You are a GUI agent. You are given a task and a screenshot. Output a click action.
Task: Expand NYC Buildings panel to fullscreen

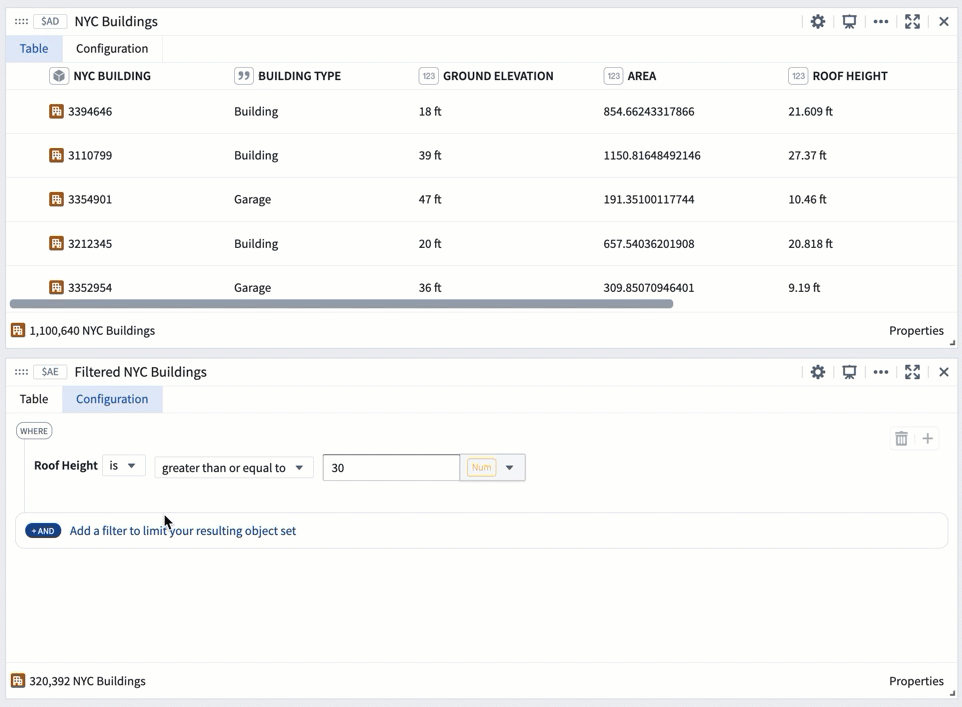[912, 21]
